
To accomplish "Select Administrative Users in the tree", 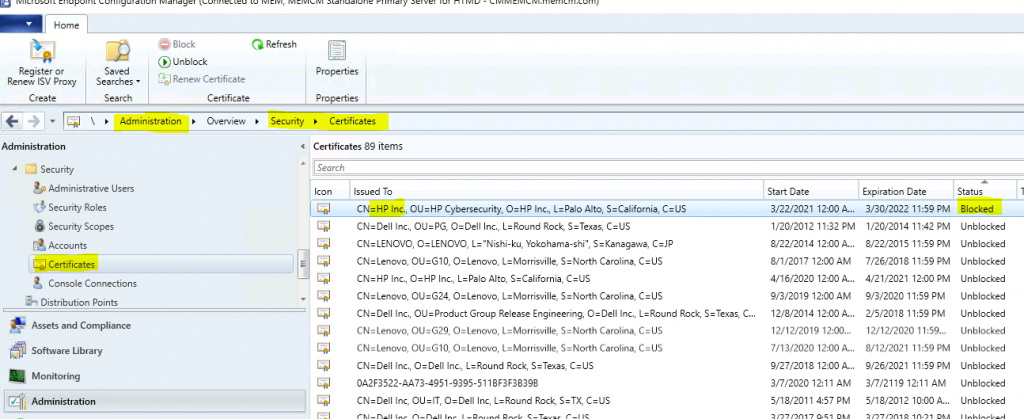I will point(91,189).
